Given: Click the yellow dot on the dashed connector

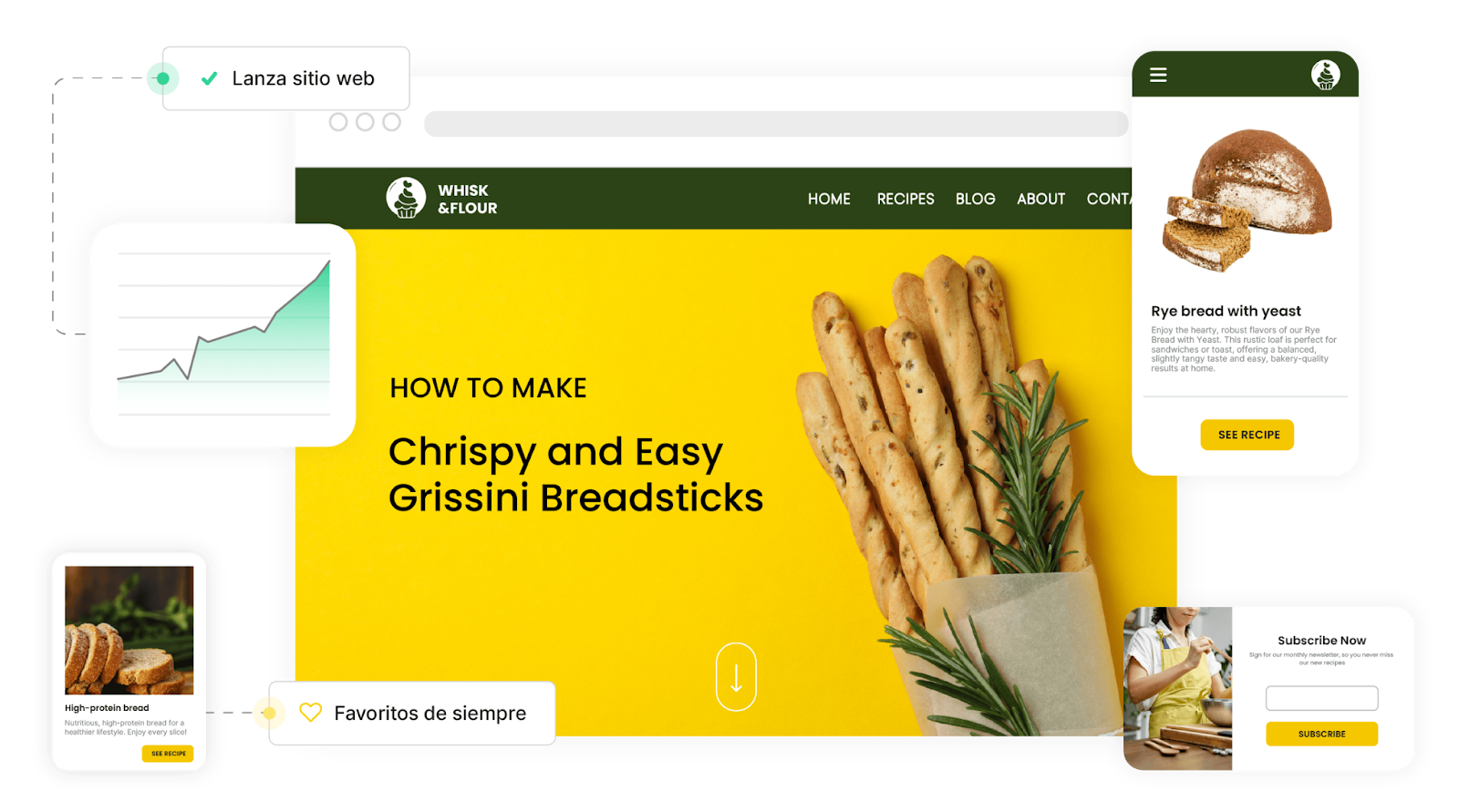Looking at the screenshot, I should (269, 713).
